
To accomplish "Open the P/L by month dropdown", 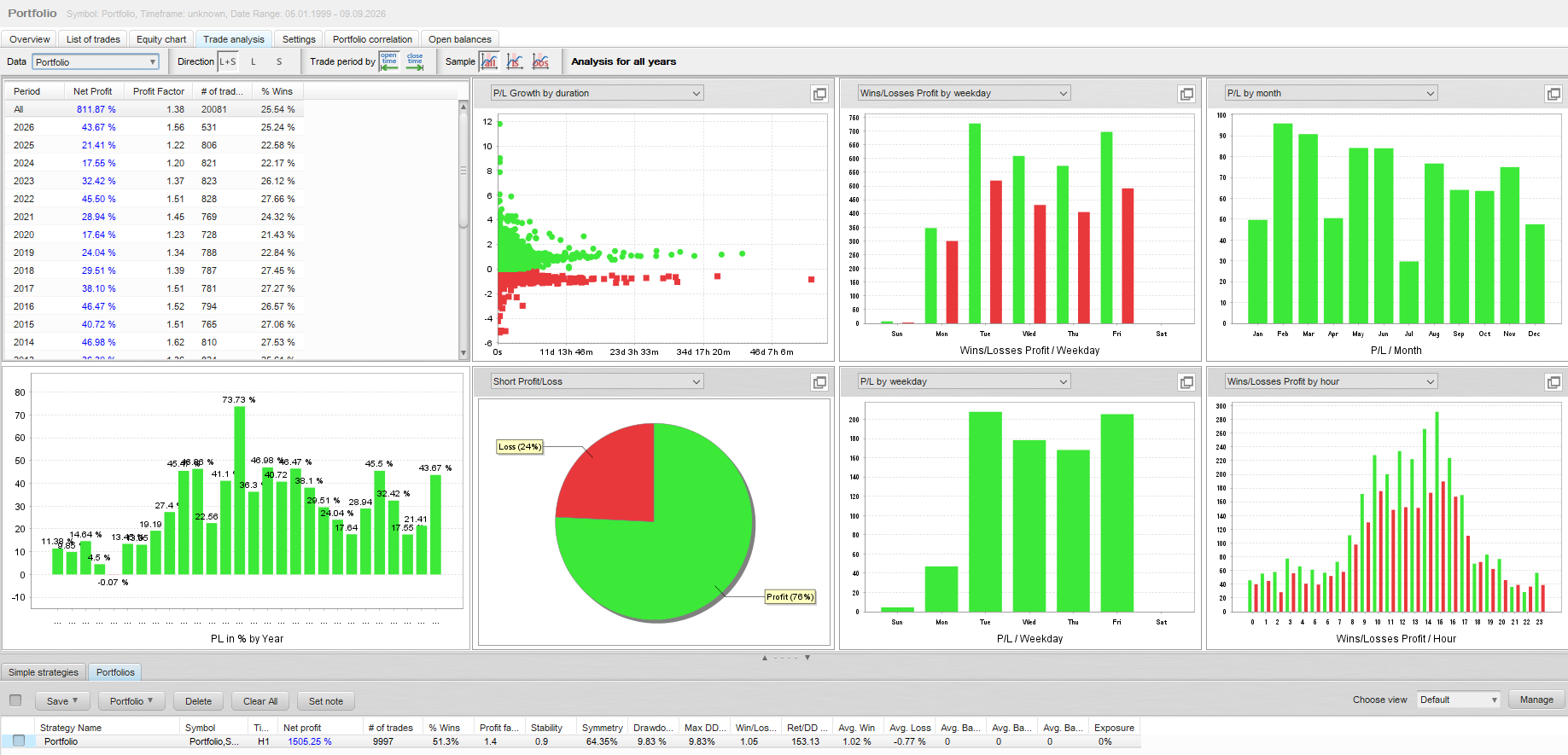I will [x=1331, y=93].
